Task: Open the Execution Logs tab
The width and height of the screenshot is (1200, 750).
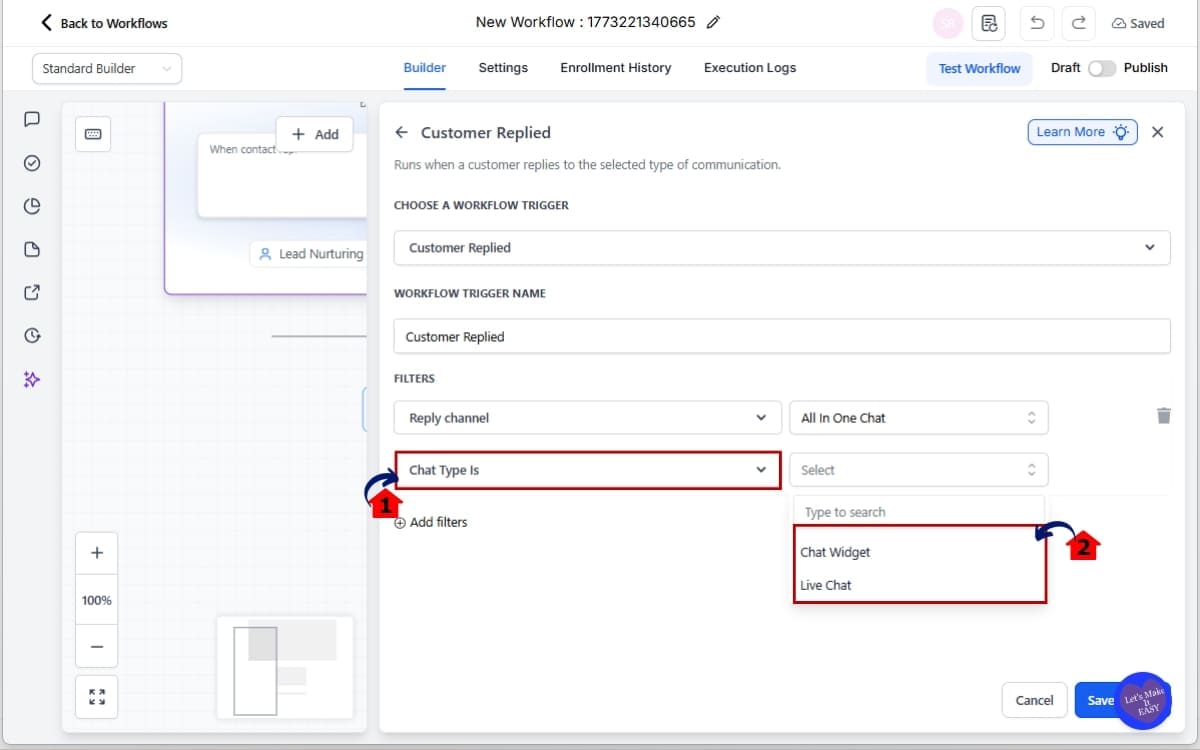Action: click(749, 68)
